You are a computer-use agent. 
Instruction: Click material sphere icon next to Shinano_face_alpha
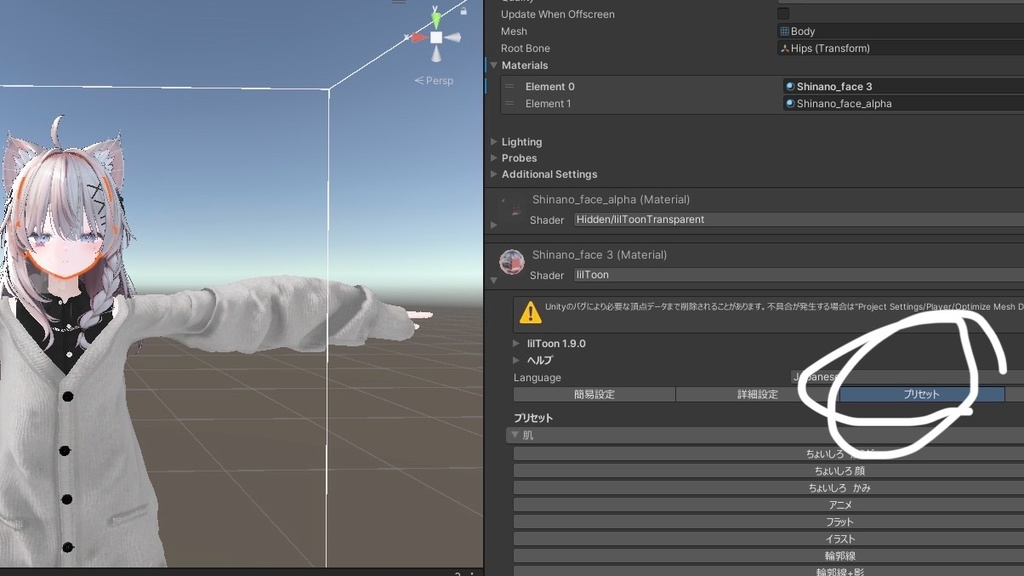790,103
